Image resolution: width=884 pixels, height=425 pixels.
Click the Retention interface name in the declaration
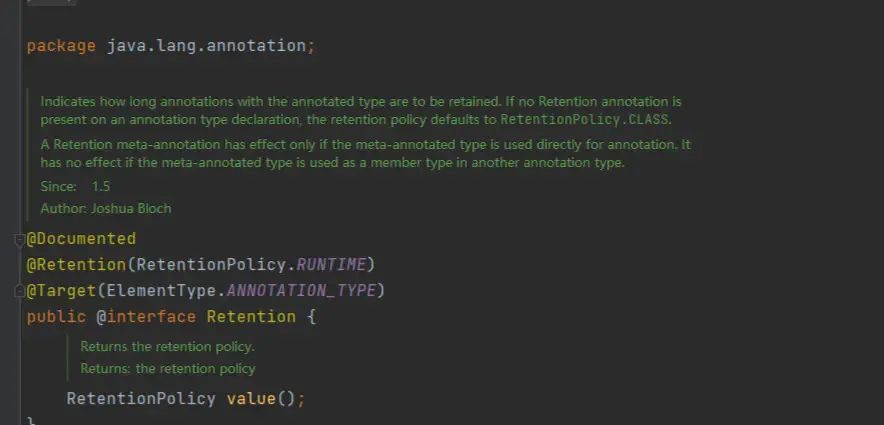(x=251, y=317)
